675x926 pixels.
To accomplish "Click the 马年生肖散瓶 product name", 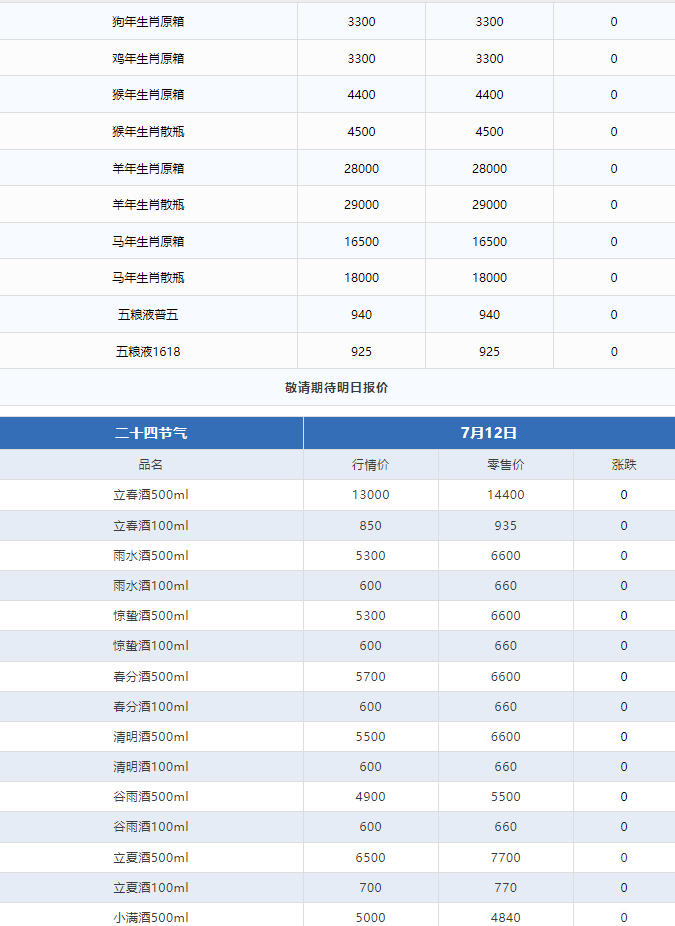I will (148, 278).
